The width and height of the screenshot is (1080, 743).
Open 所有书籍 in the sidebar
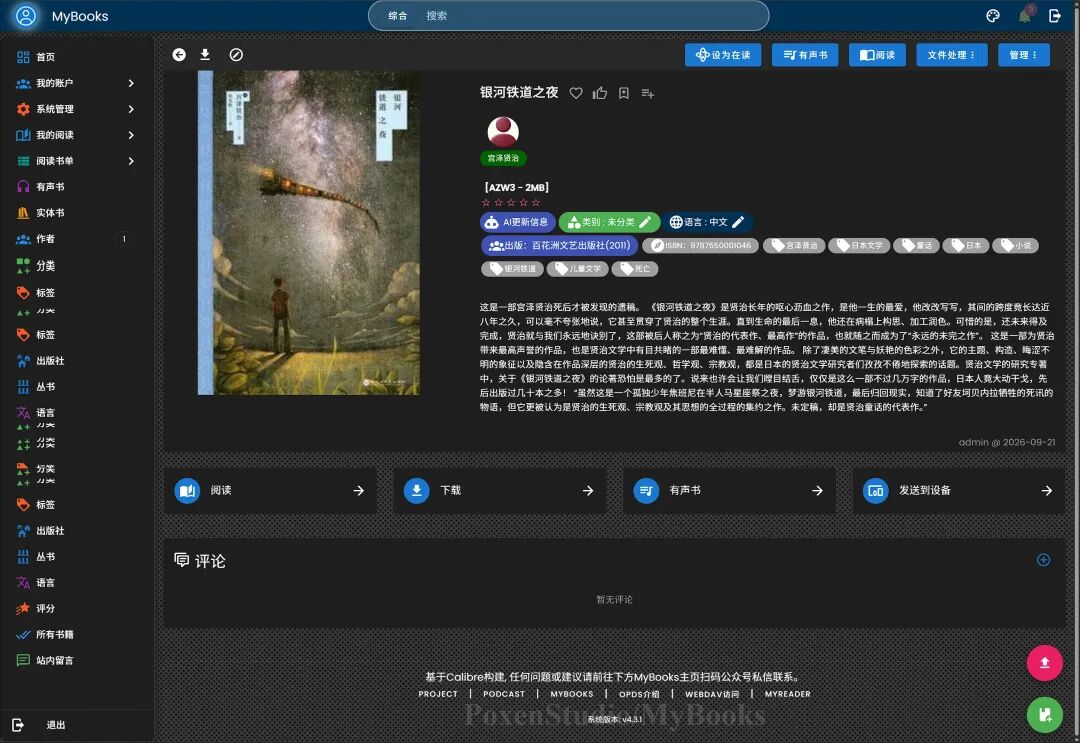pyautogui.click(x=76, y=634)
